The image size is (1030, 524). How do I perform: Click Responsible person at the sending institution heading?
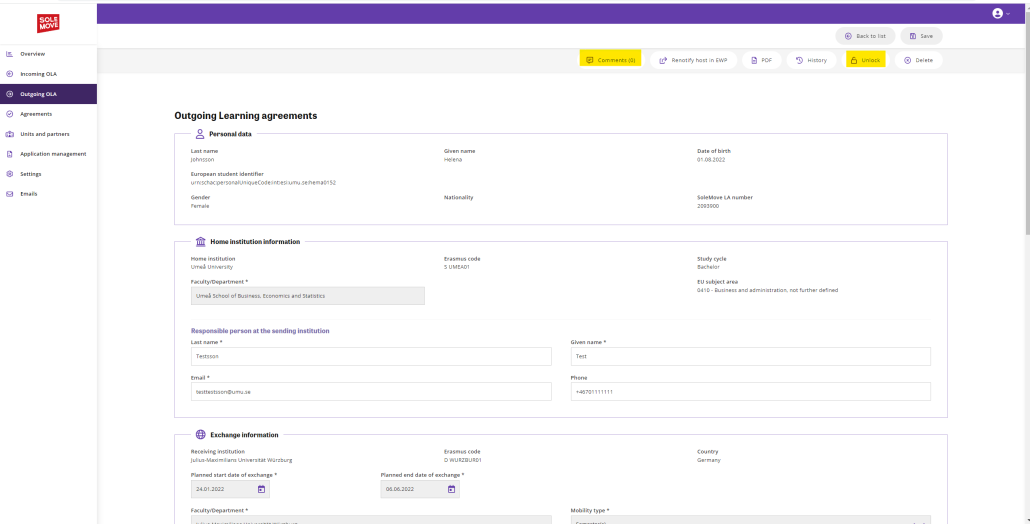pyautogui.click(x=260, y=331)
